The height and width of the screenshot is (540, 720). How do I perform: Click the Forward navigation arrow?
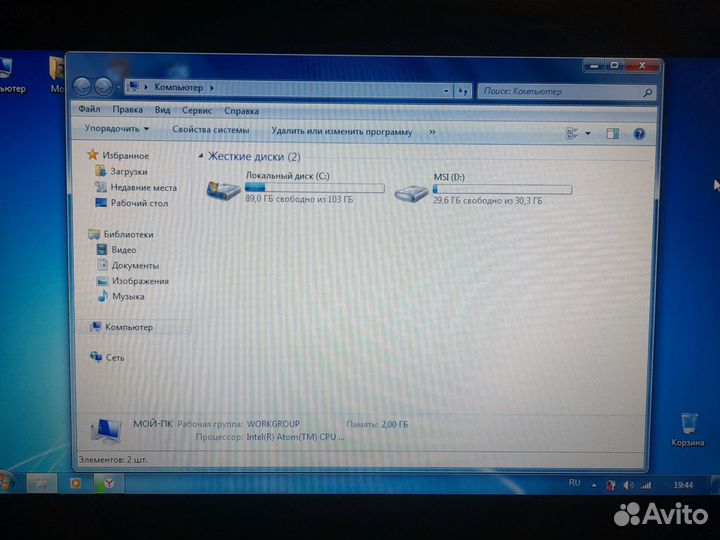click(x=102, y=88)
